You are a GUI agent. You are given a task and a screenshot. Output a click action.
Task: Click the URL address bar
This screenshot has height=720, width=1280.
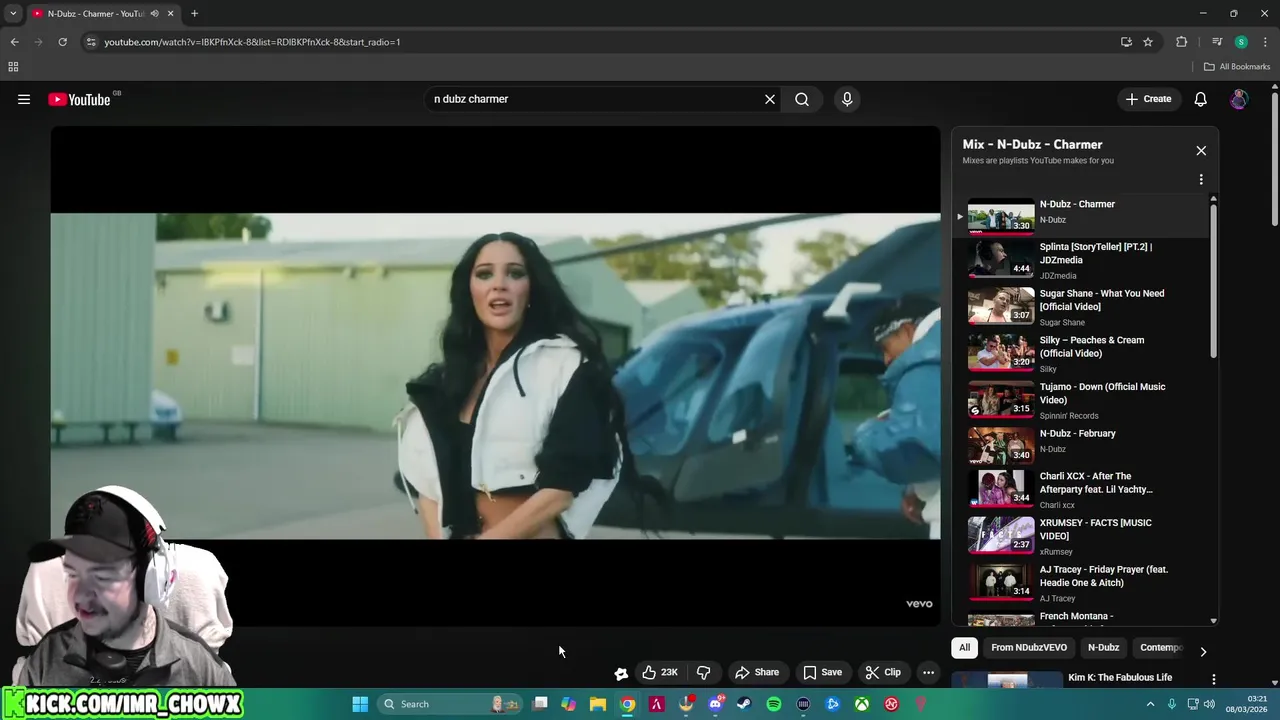[x=600, y=42]
